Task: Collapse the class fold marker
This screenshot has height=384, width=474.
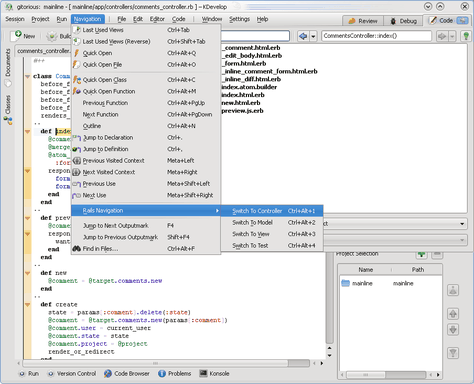Action: [x=28, y=76]
